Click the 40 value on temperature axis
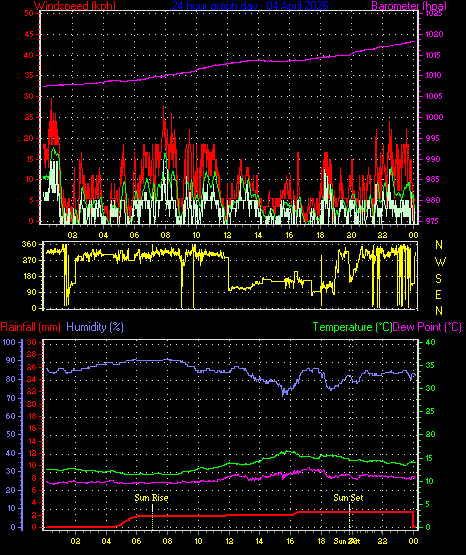 (430, 342)
